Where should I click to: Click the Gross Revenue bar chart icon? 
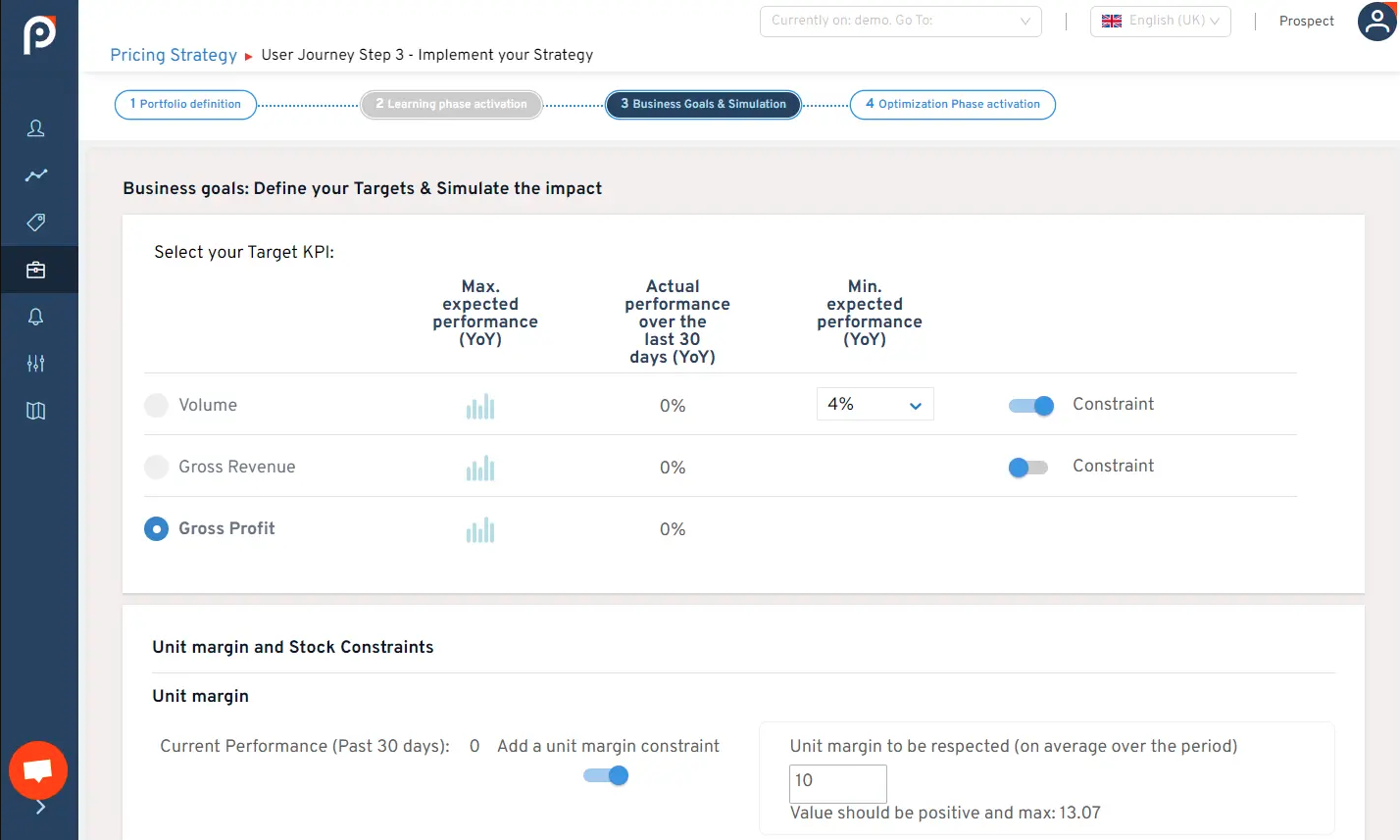[x=480, y=469]
